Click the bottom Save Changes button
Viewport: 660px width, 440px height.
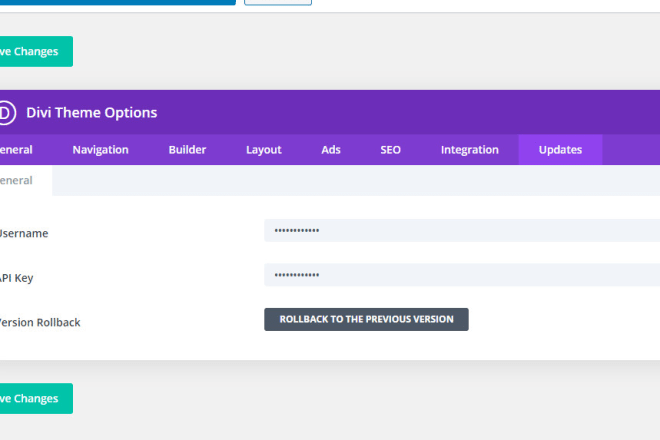tap(36, 398)
